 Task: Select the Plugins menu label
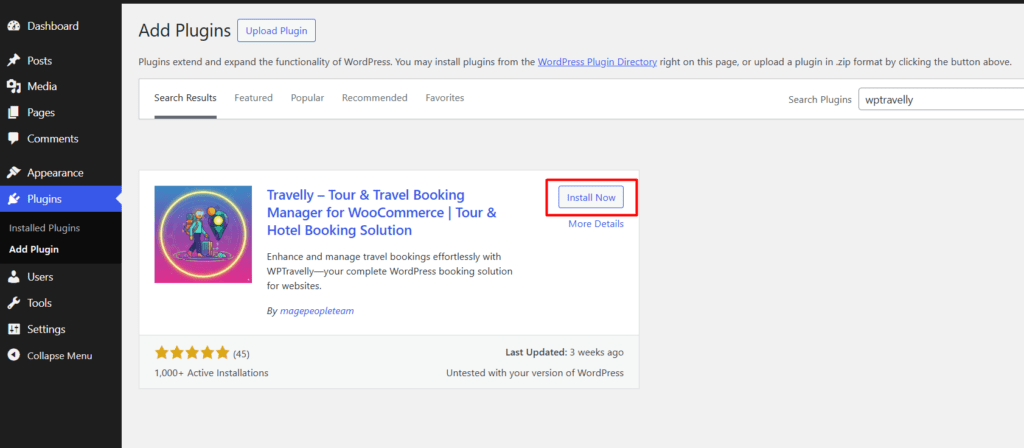tap(44, 199)
